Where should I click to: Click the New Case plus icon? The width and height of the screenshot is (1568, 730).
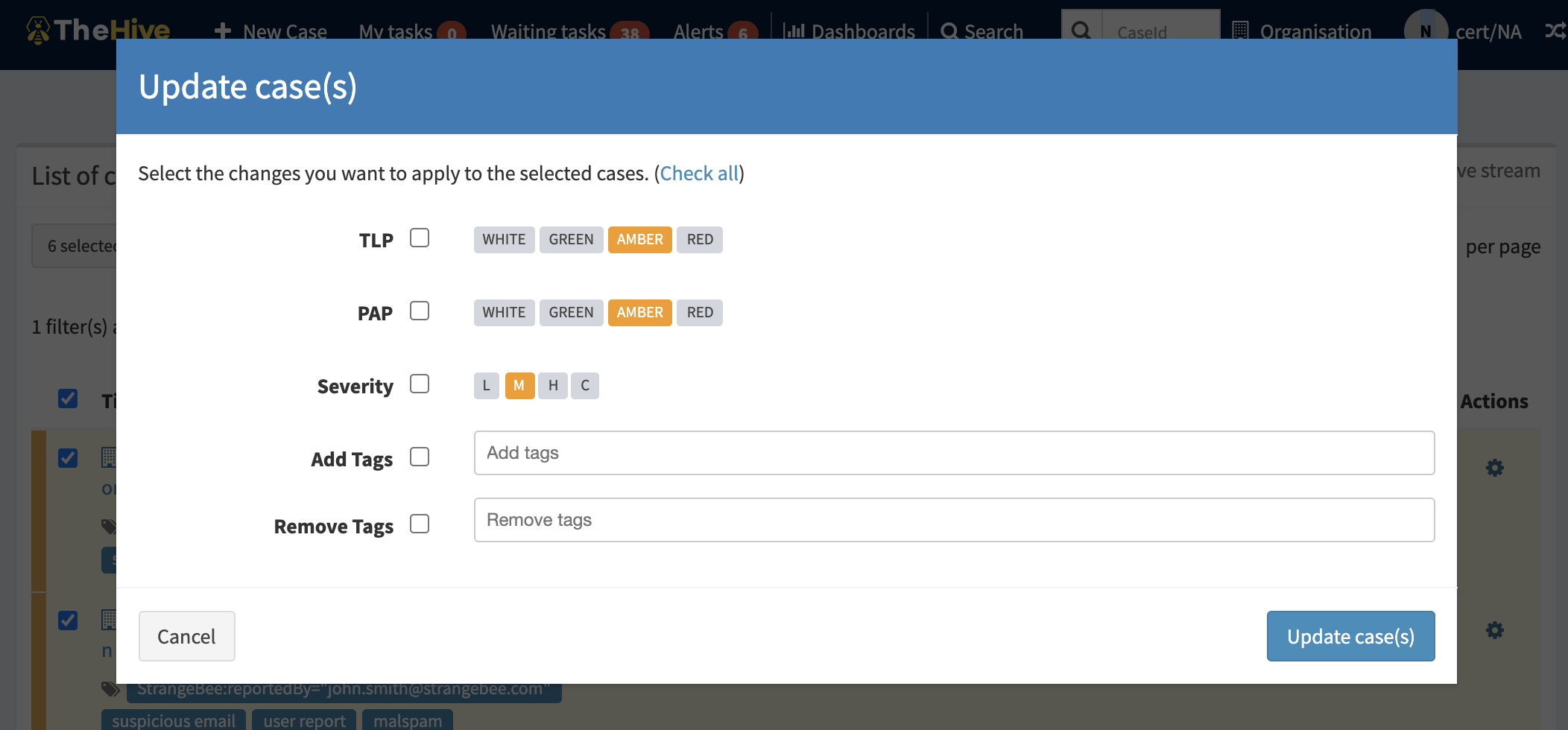[222, 31]
